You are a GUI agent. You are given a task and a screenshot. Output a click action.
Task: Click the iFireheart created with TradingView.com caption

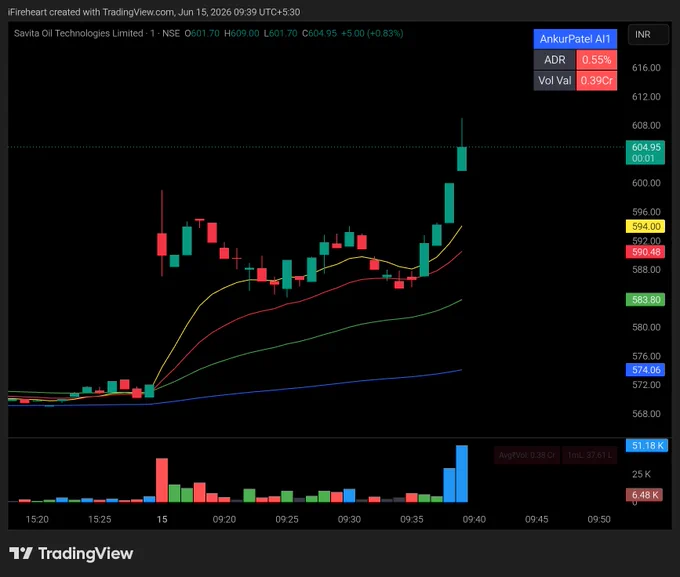[91, 12]
